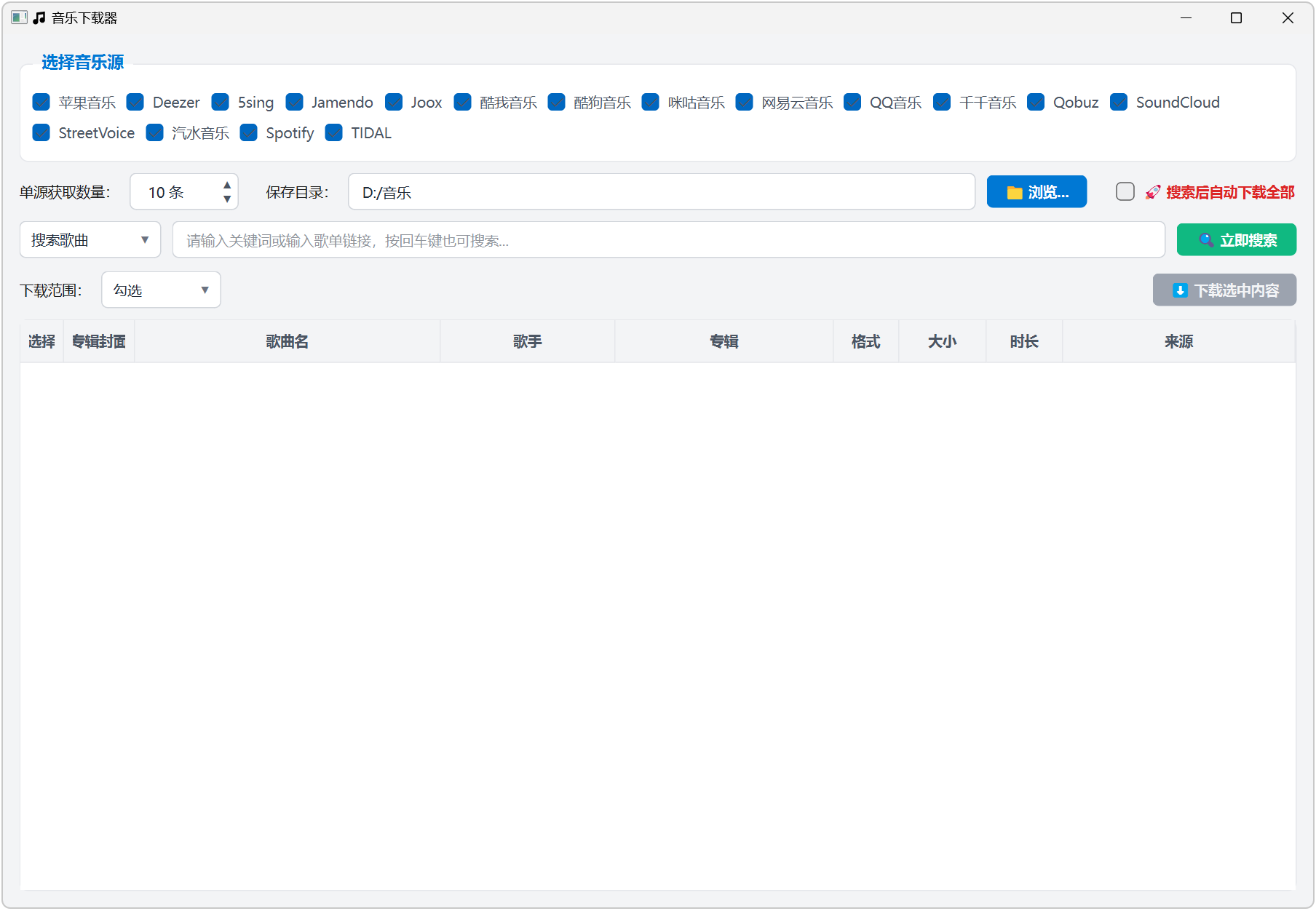Click the rocket icon beside auto-download label
This screenshot has width=1316, height=911.
1153,192
